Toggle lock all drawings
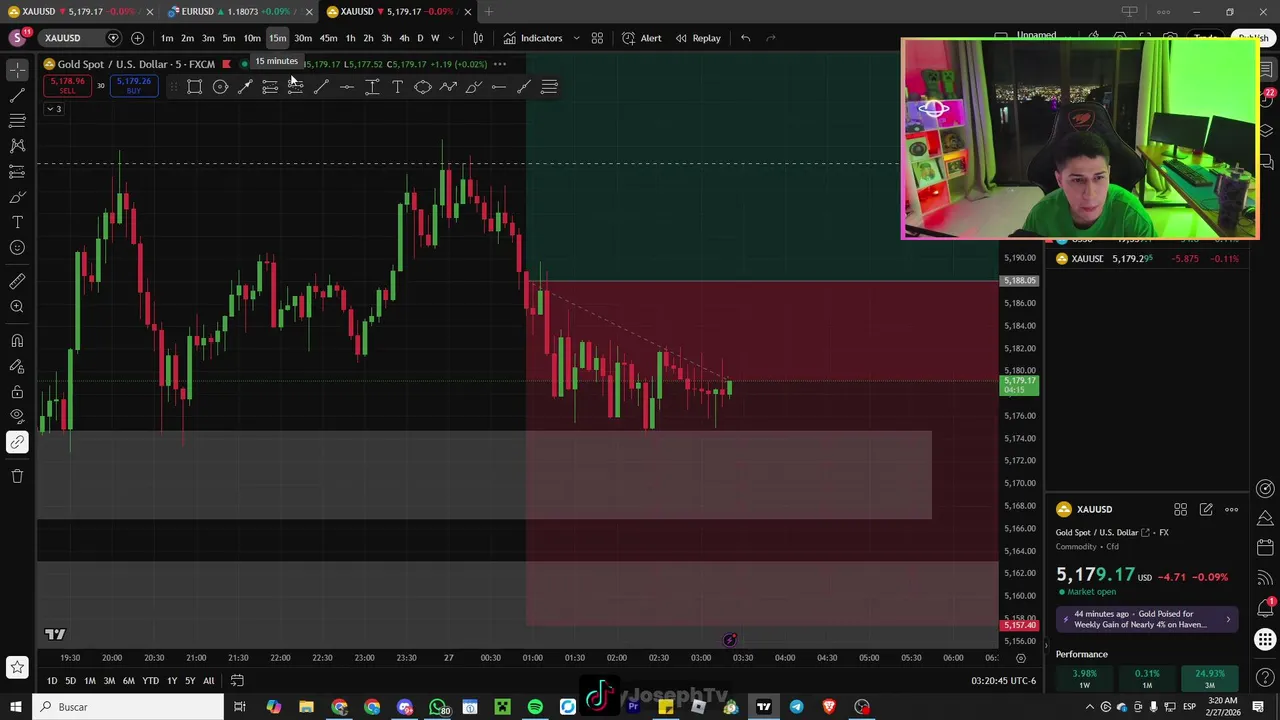Viewport: 1280px width, 720px height. [17, 392]
